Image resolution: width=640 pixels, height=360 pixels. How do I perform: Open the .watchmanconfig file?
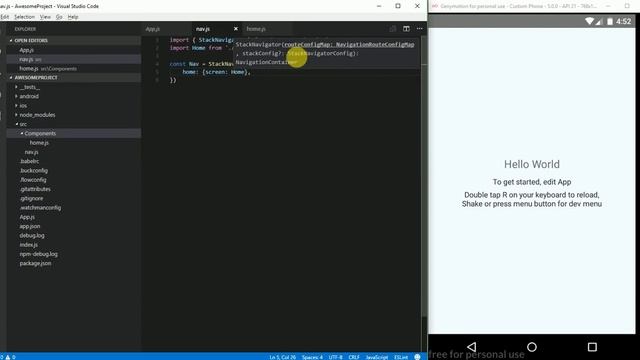40,208
